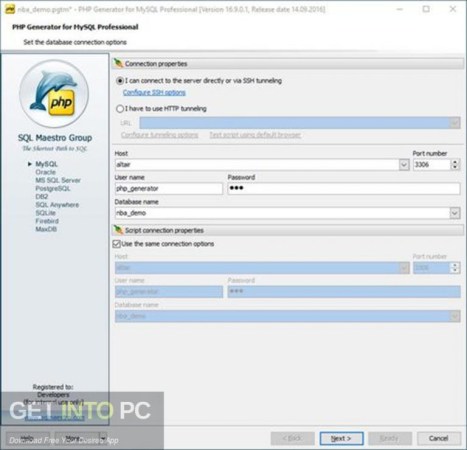Click the Next > button

click(341, 438)
